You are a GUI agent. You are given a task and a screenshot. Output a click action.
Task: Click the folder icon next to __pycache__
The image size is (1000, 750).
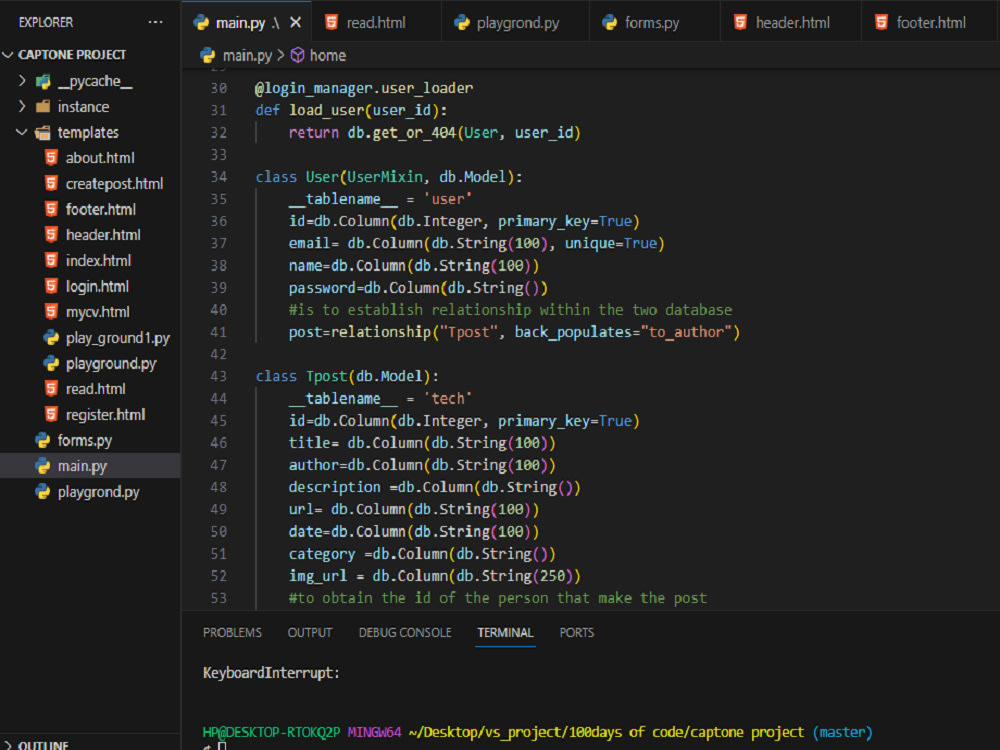42,81
